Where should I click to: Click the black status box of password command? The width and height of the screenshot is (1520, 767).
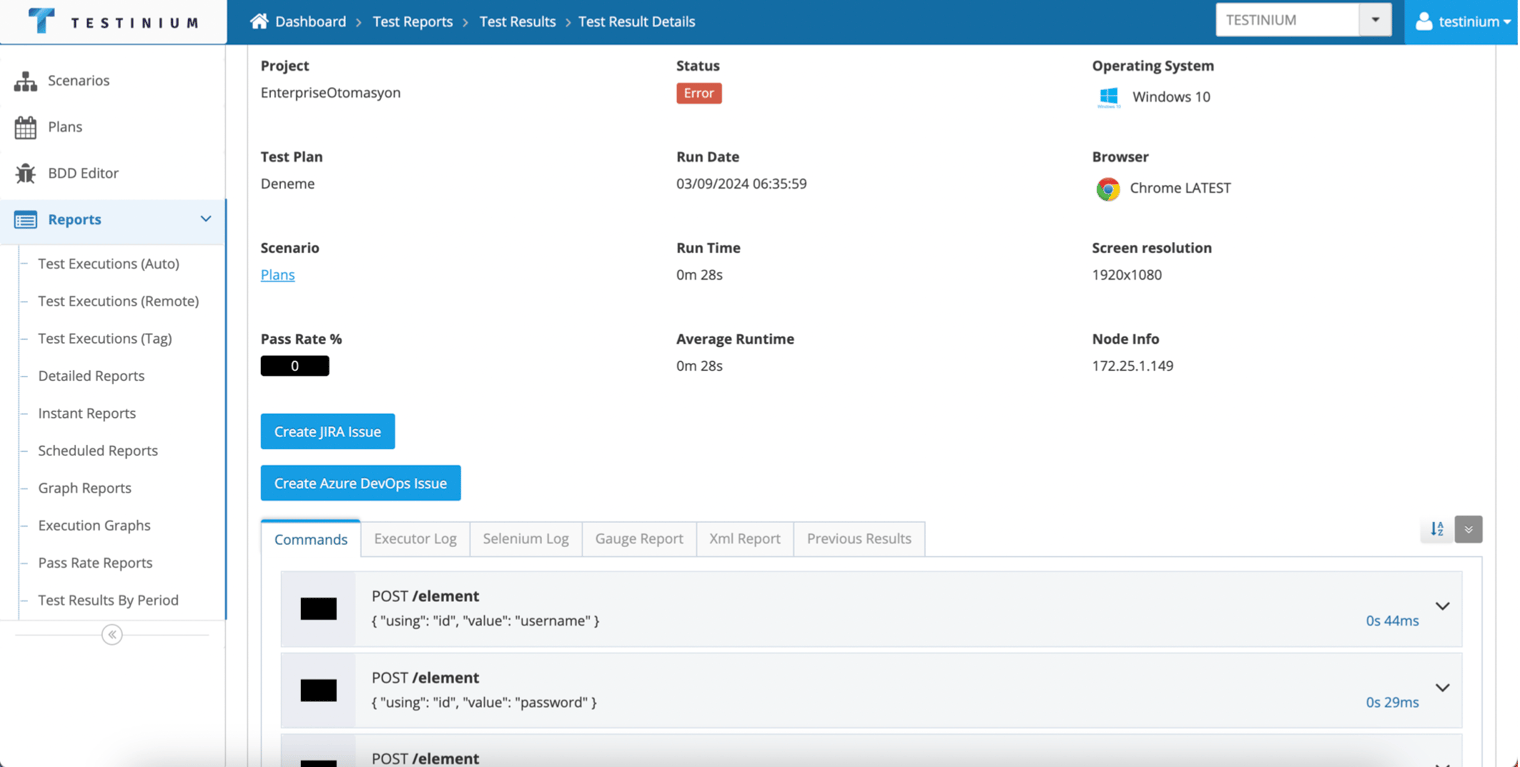(319, 690)
